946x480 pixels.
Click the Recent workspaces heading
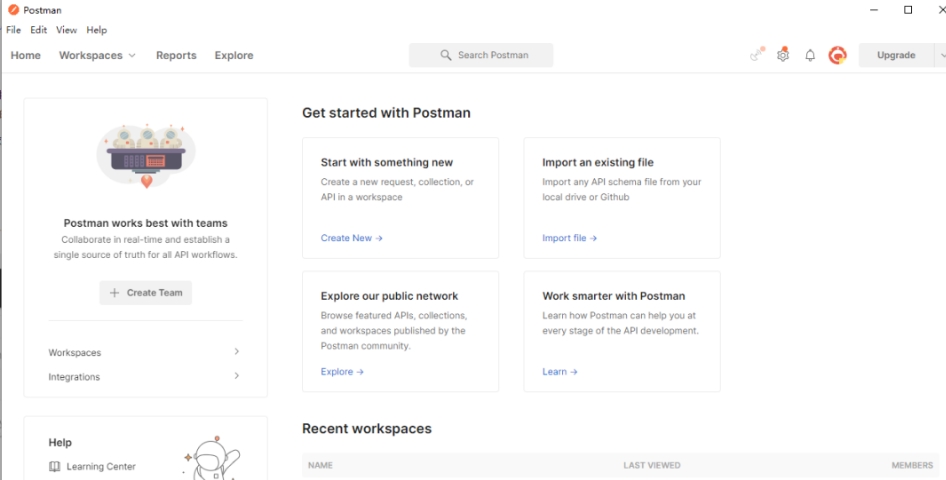click(x=367, y=429)
